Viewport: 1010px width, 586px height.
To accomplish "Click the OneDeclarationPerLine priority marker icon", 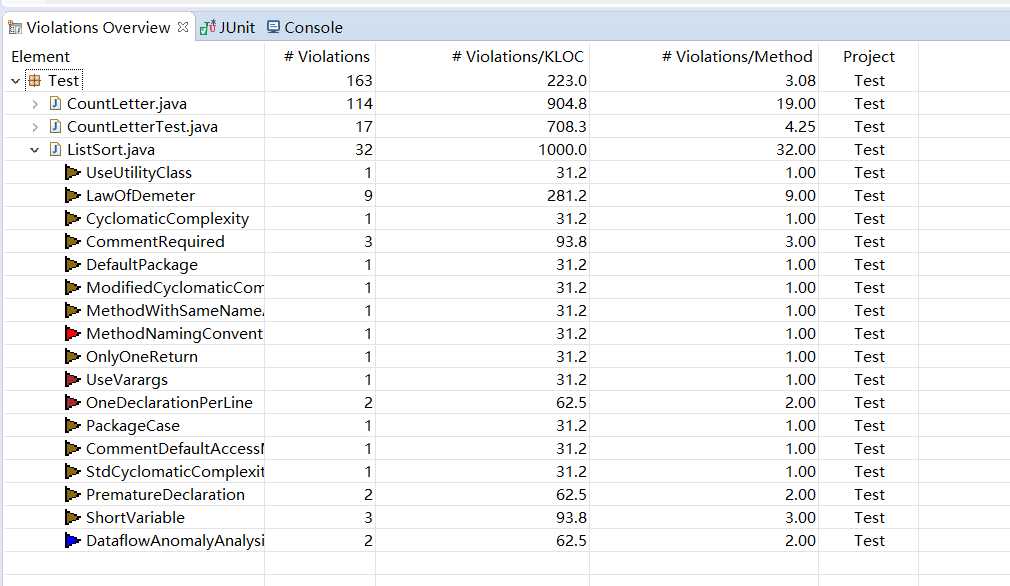I will pyautogui.click(x=73, y=403).
